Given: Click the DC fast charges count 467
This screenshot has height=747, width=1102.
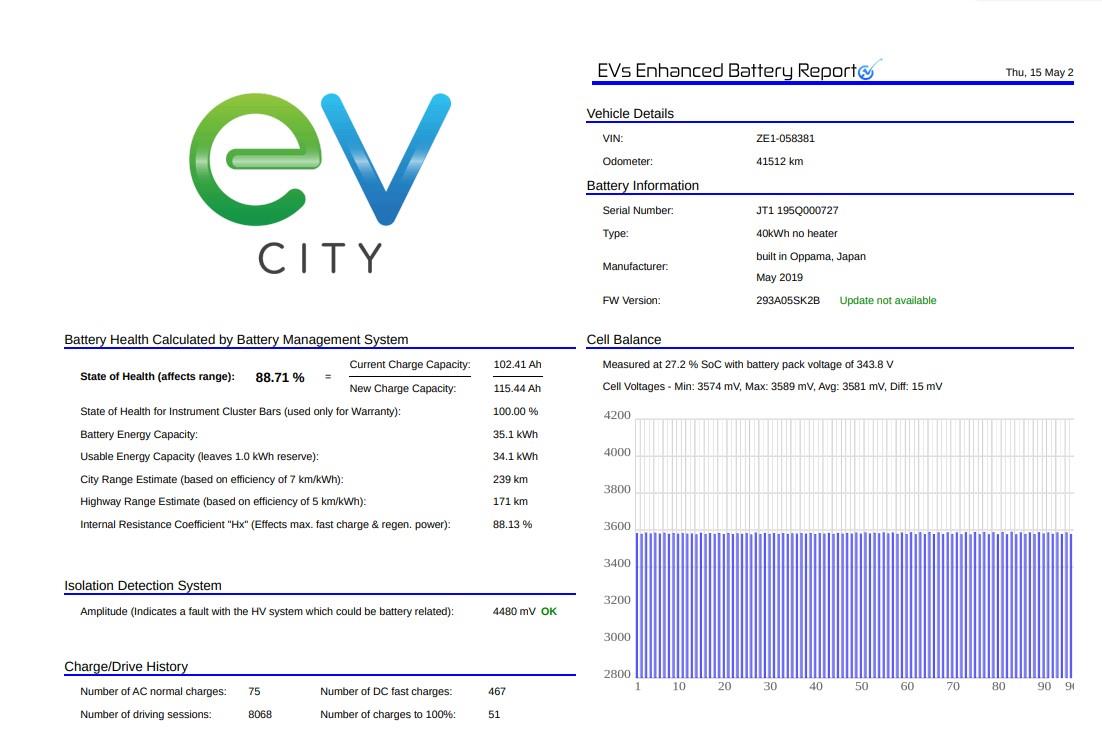Looking at the screenshot, I should (x=497, y=691).
